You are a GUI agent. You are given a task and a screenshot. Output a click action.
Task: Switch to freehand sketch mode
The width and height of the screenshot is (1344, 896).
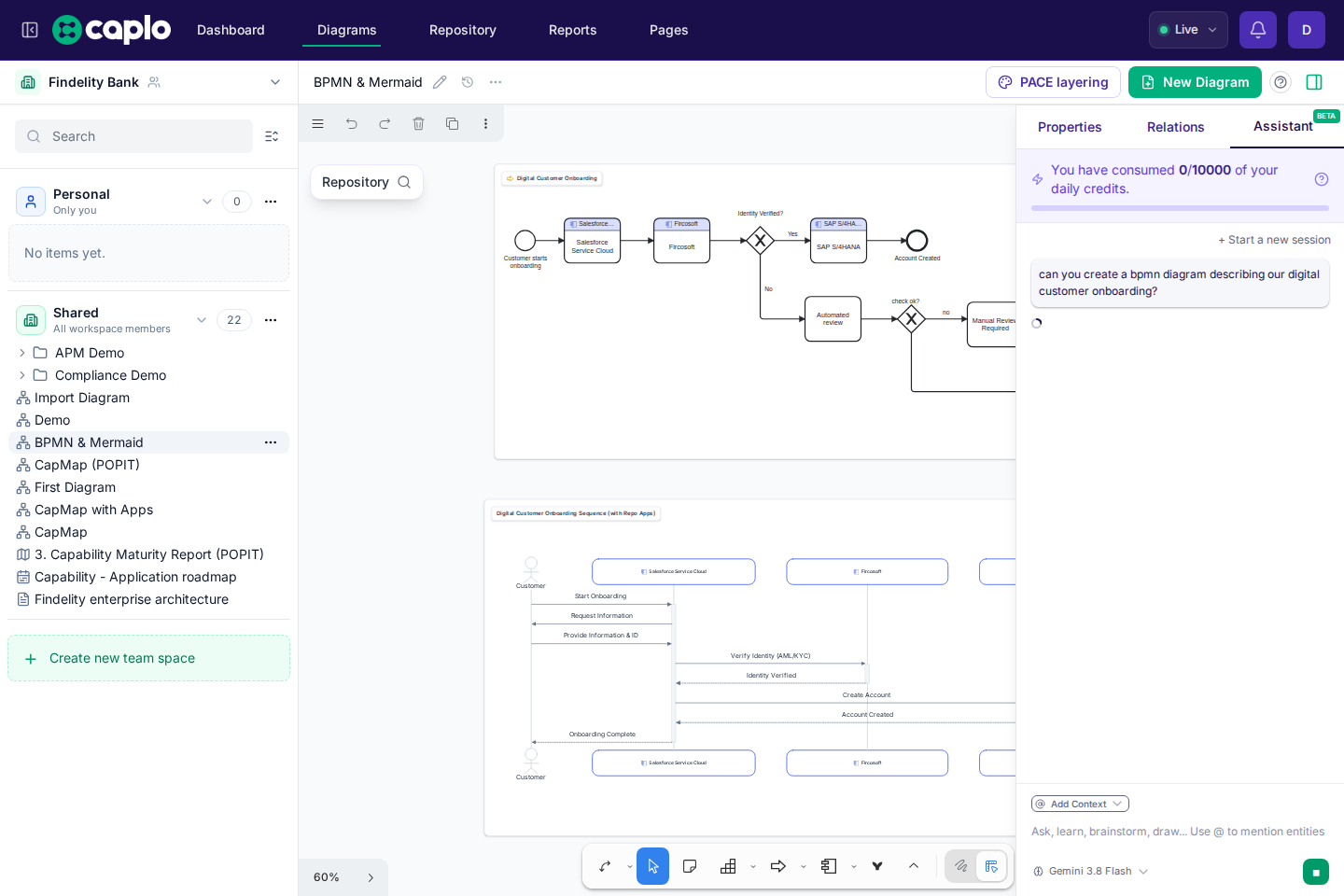point(960,866)
